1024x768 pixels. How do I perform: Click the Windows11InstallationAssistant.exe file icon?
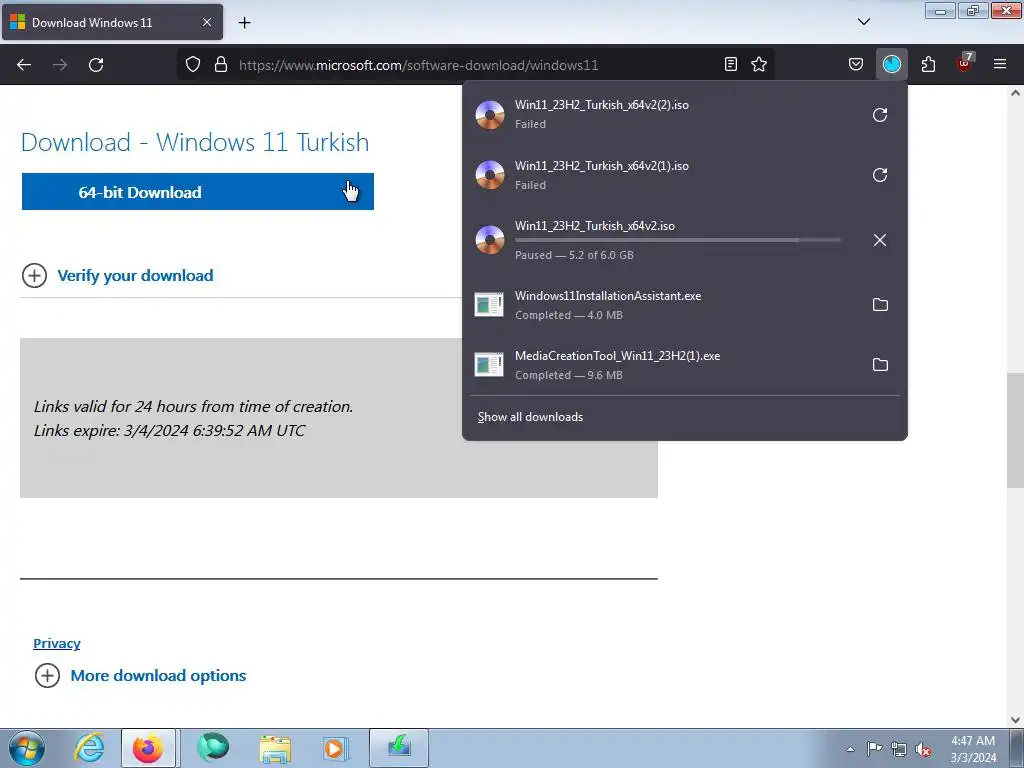point(489,304)
